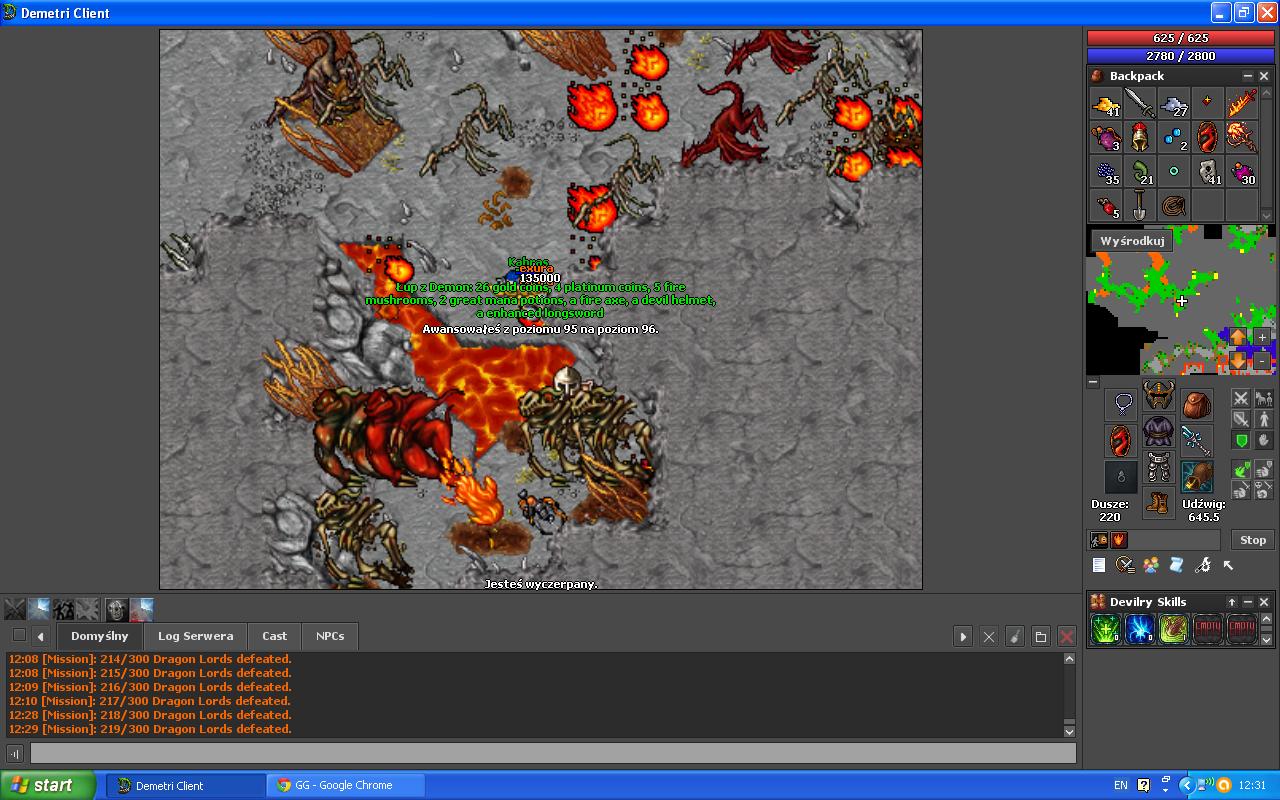Click the plate legs equipment slot
Screen dimensions: 1280x800
click(1159, 467)
